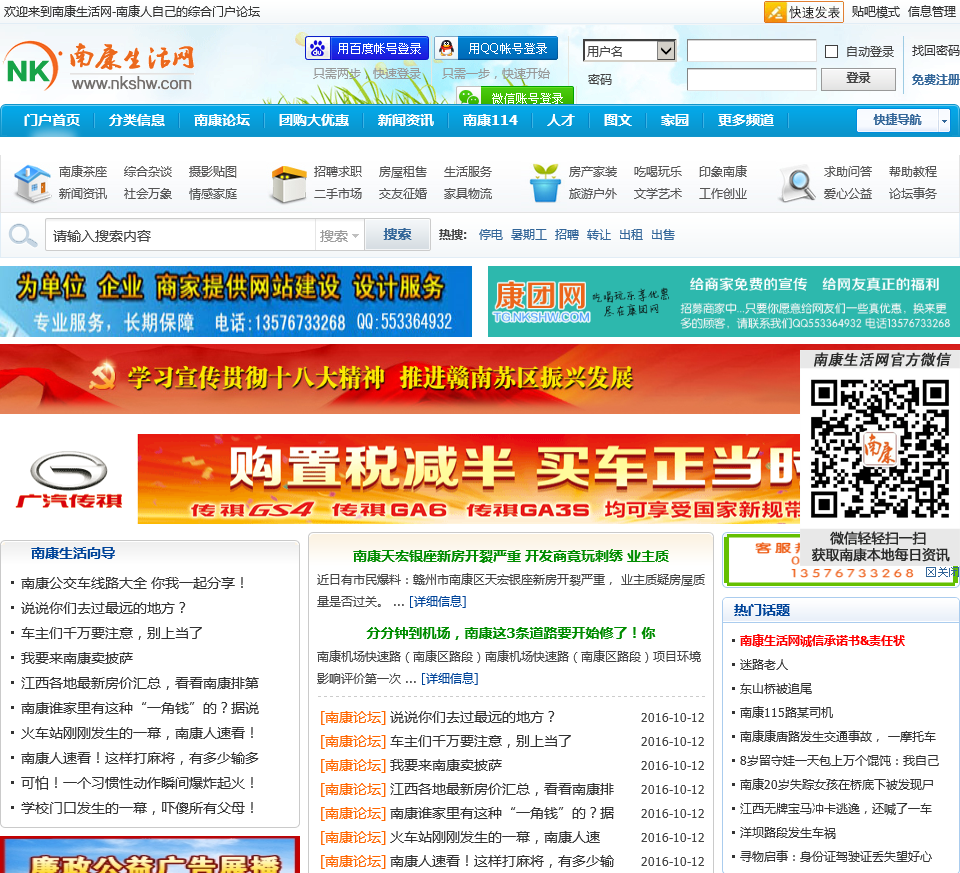Click hot search term 出售

(x=662, y=235)
